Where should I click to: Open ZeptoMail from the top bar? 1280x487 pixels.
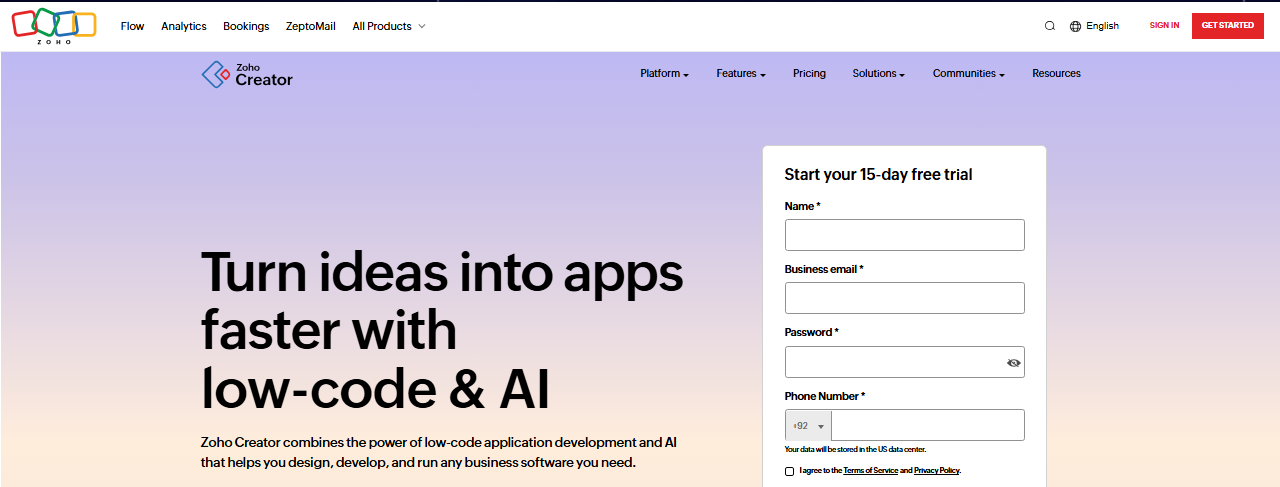tap(311, 26)
